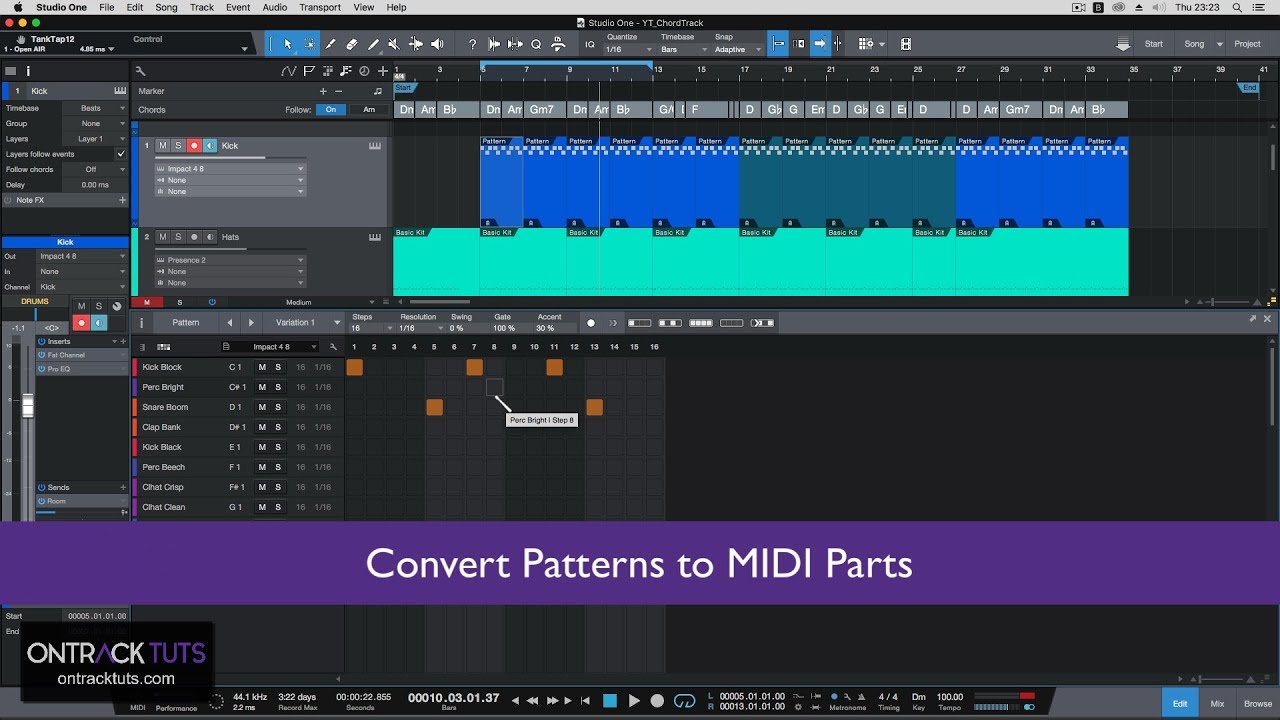
Task: Open the Audio menu
Action: [x=275, y=7]
